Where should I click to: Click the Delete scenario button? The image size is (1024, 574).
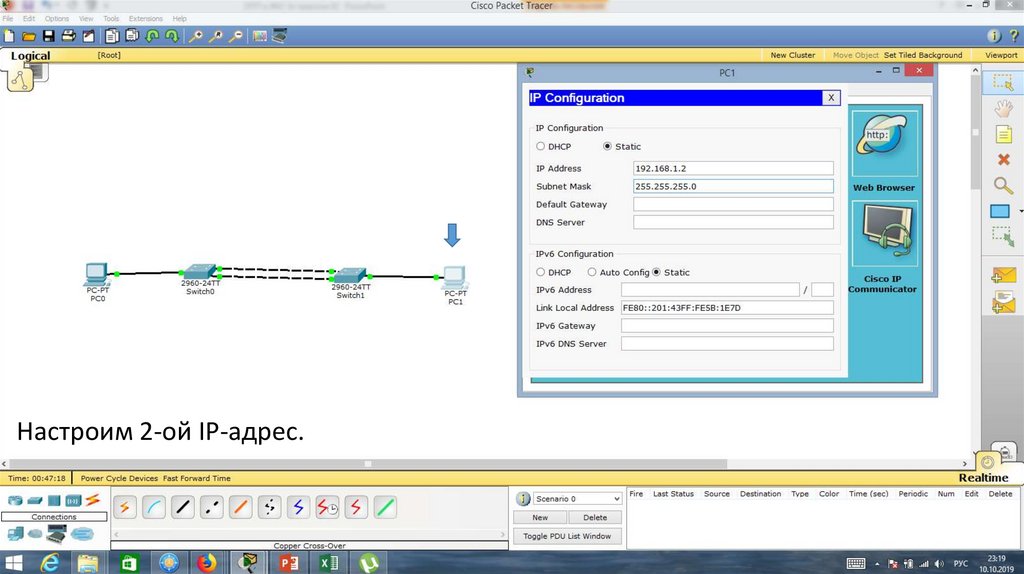tap(594, 517)
